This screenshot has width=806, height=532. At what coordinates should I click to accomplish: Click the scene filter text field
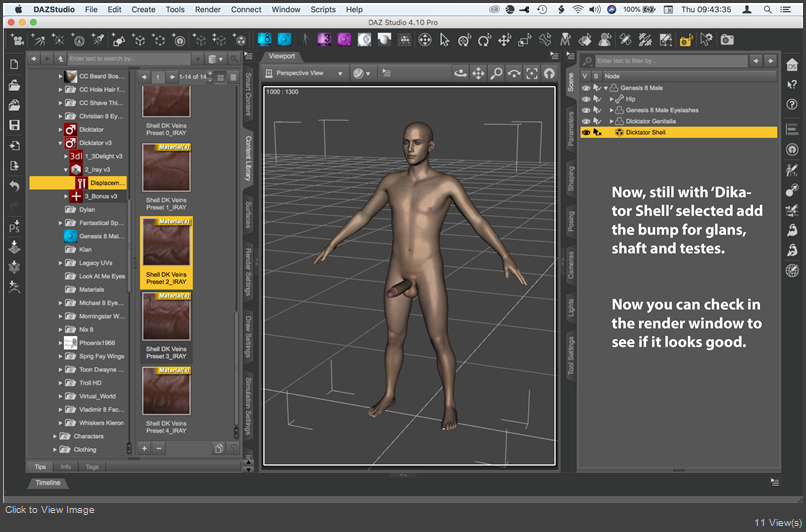tap(671, 61)
